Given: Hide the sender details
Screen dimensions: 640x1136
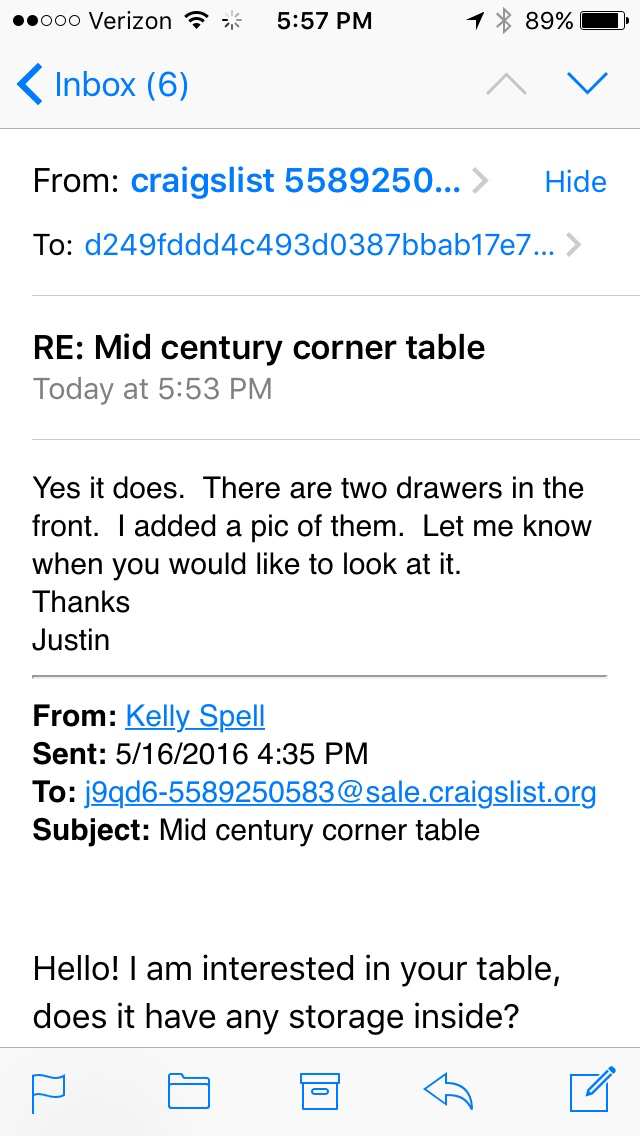Looking at the screenshot, I should pyautogui.click(x=575, y=182).
